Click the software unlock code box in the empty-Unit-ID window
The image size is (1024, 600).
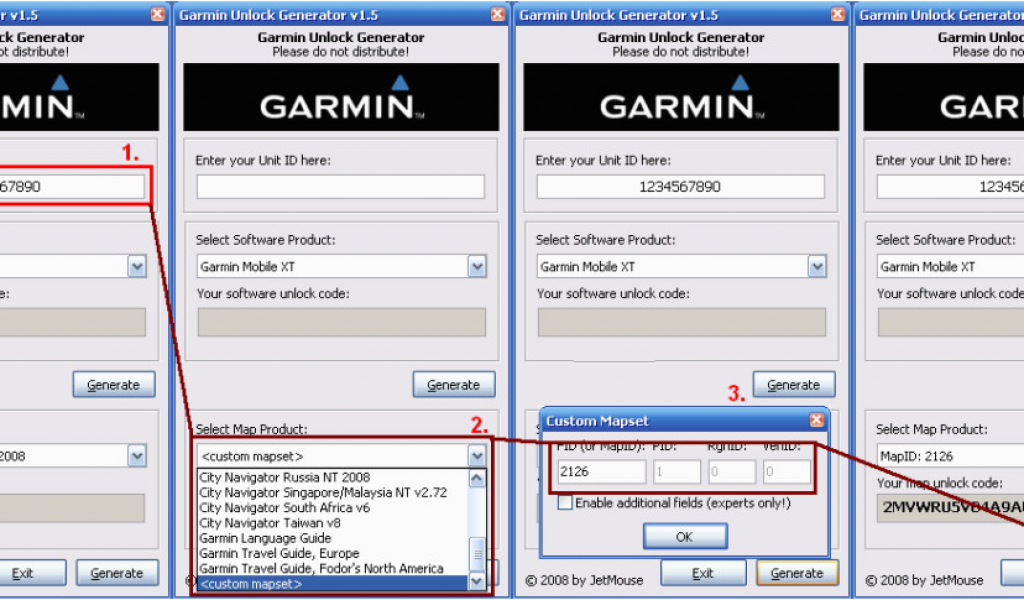pos(342,323)
